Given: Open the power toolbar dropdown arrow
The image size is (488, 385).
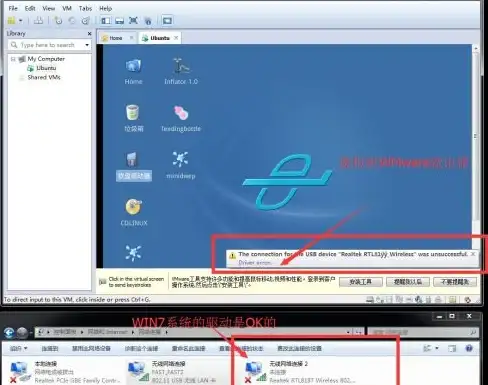Looking at the screenshot, I should (21, 21).
